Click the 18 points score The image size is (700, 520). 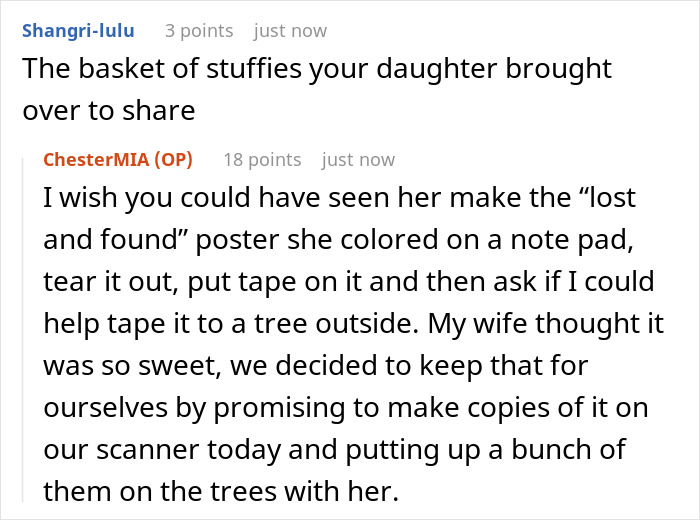click(262, 160)
